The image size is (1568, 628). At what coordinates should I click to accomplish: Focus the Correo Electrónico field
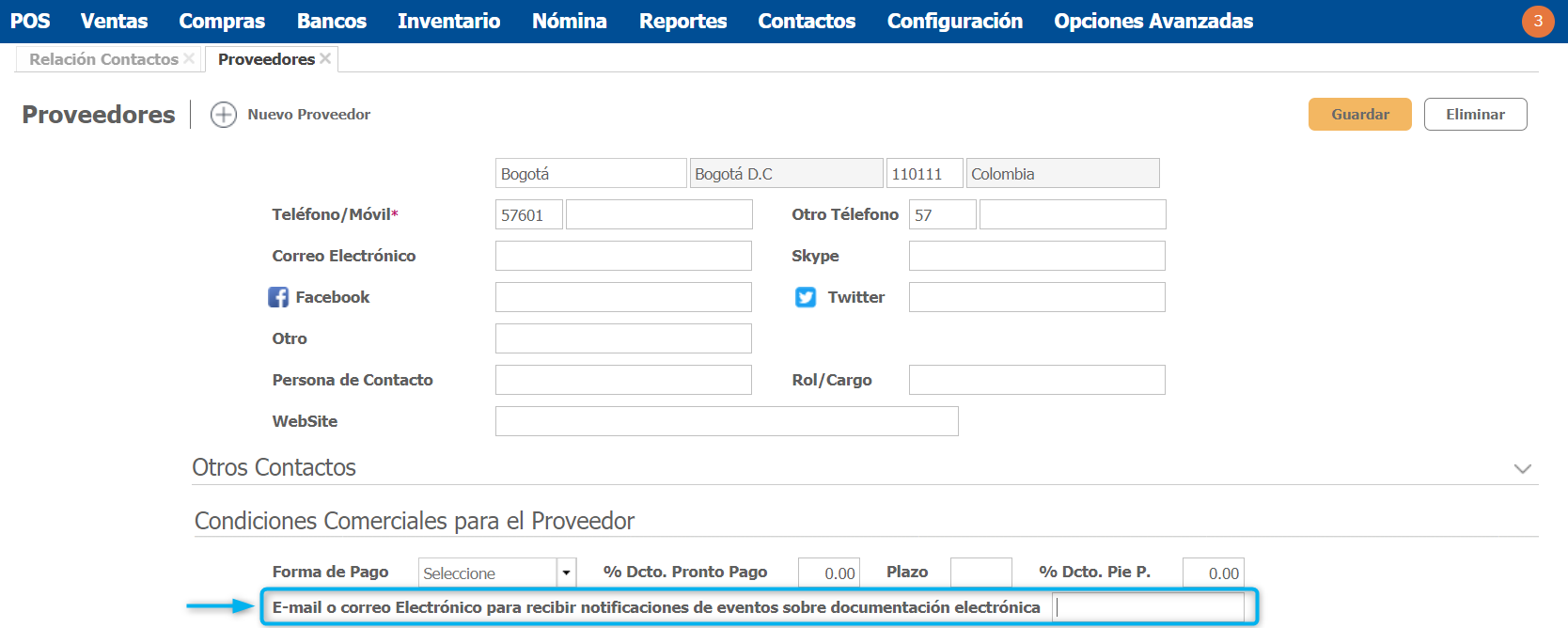pos(623,256)
